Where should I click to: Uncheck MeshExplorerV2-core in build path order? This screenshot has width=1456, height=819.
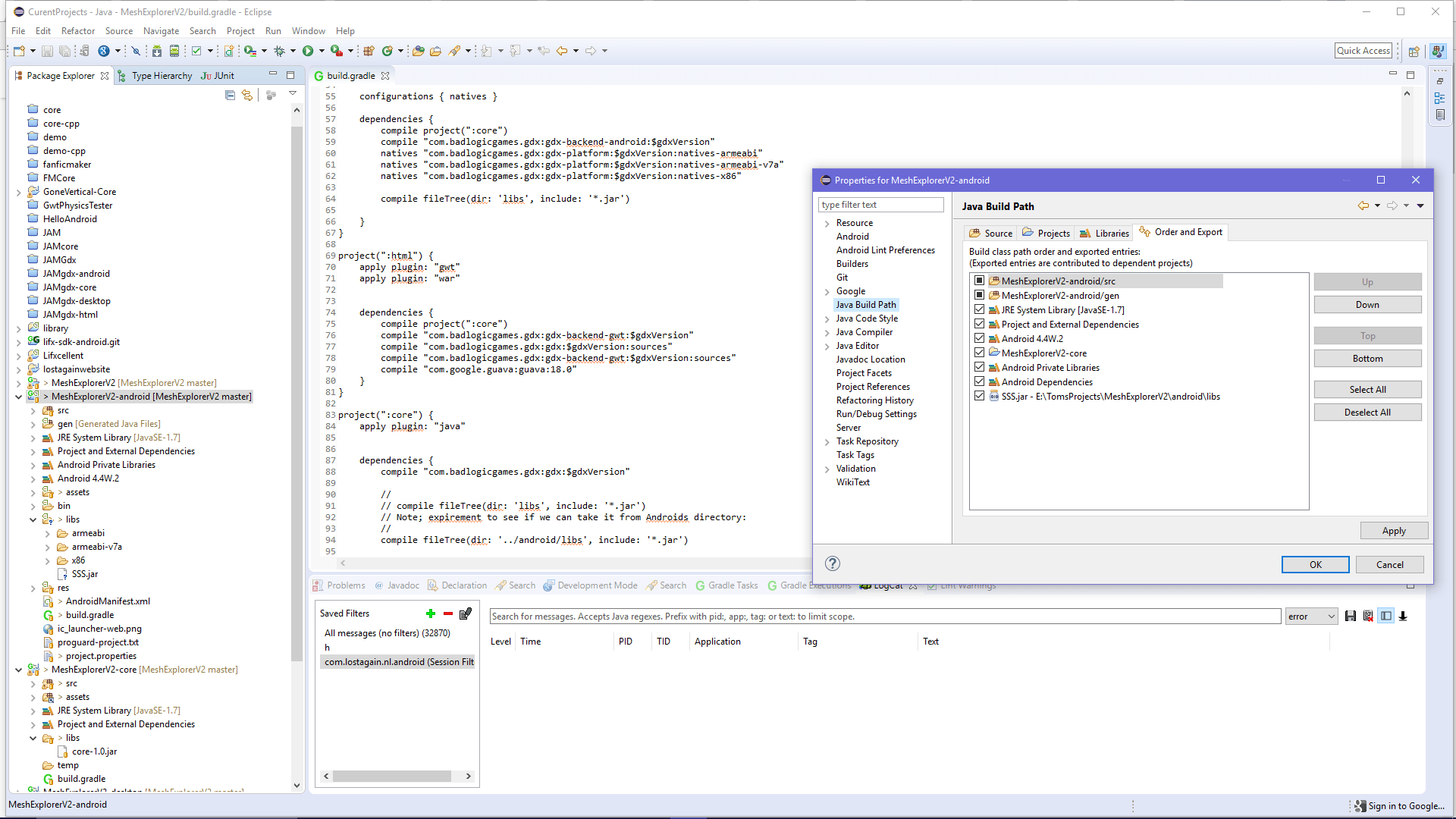coord(980,353)
